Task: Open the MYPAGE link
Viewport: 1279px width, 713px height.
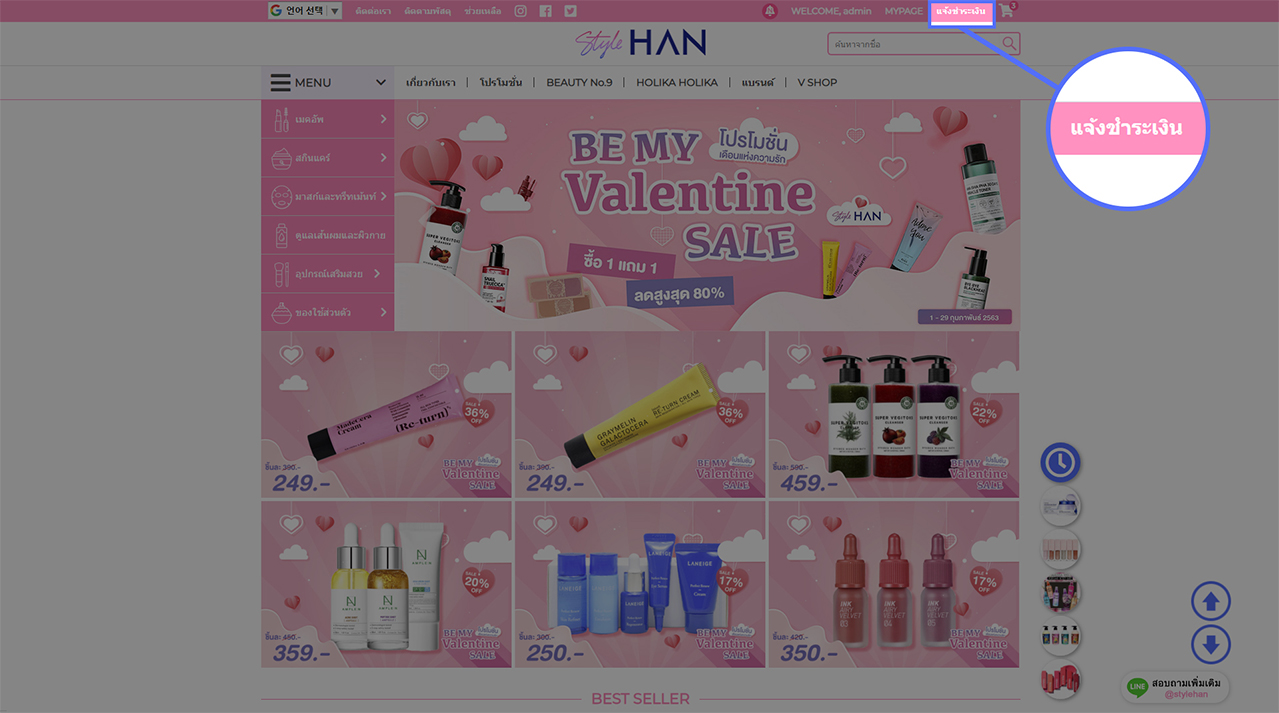Action: (x=904, y=11)
